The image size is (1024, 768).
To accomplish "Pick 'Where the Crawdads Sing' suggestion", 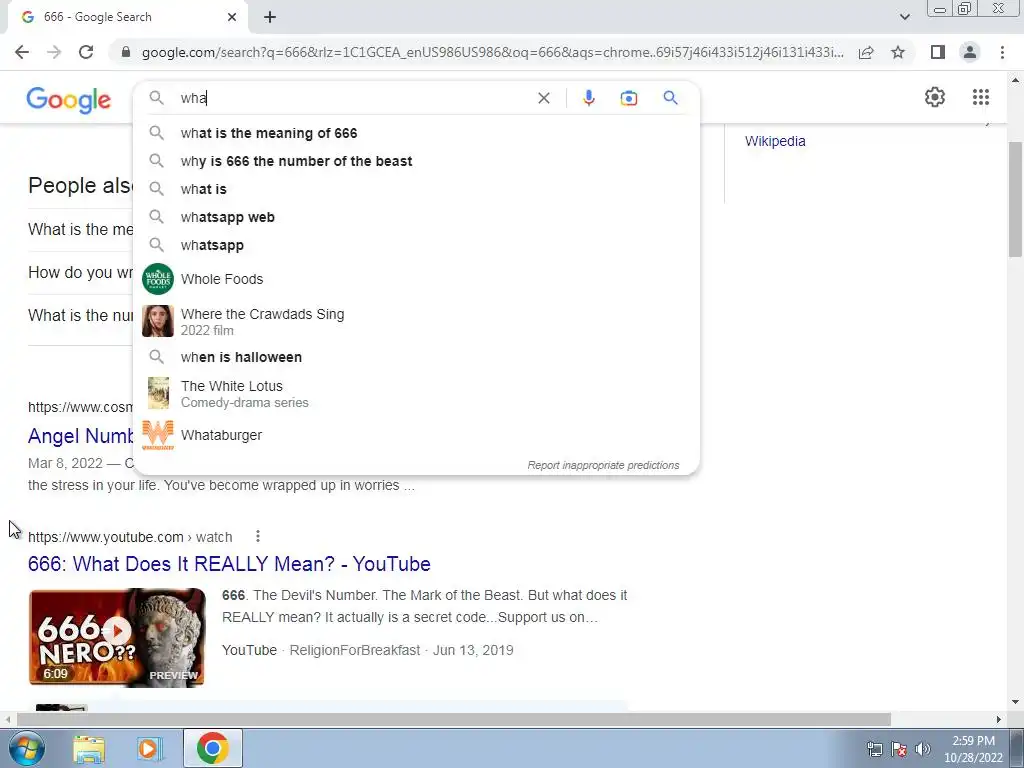I will [416, 321].
